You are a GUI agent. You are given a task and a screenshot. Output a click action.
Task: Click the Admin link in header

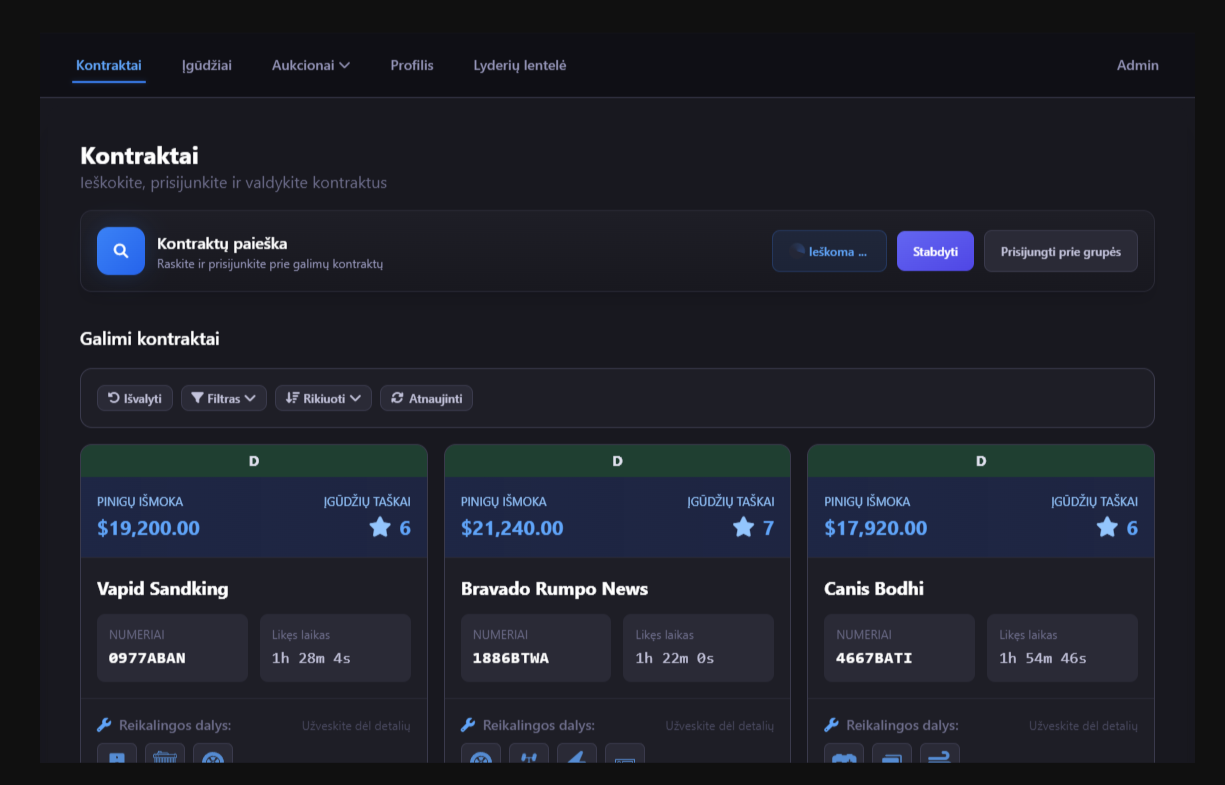[1137, 65]
